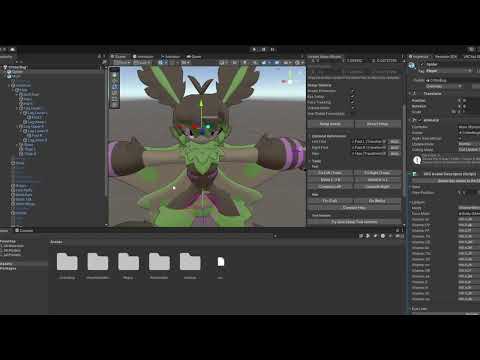Collapse the Animator component foldout
Viewport: 480px width, 360px height.
(x=411, y=120)
